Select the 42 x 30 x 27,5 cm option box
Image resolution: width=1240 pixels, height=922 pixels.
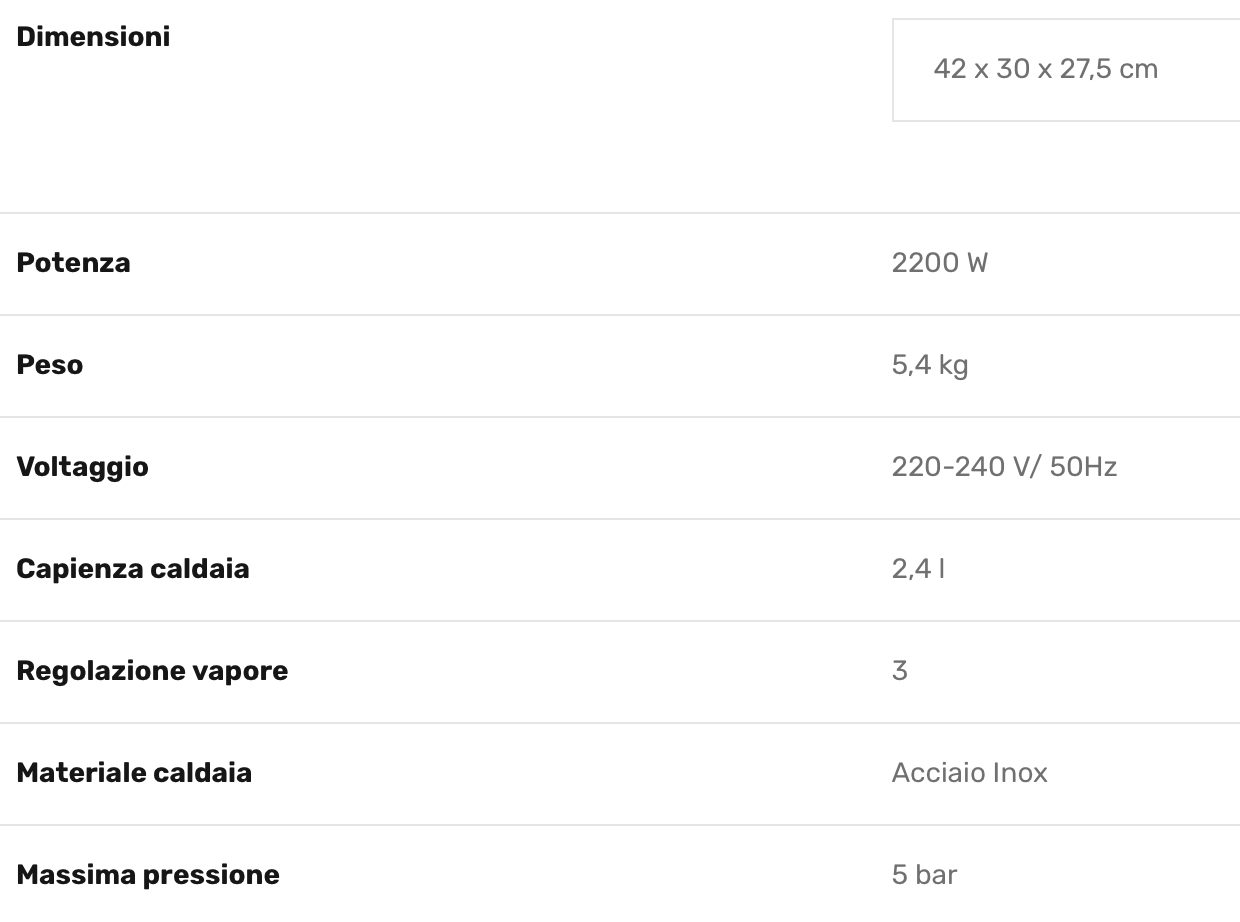click(x=1046, y=69)
